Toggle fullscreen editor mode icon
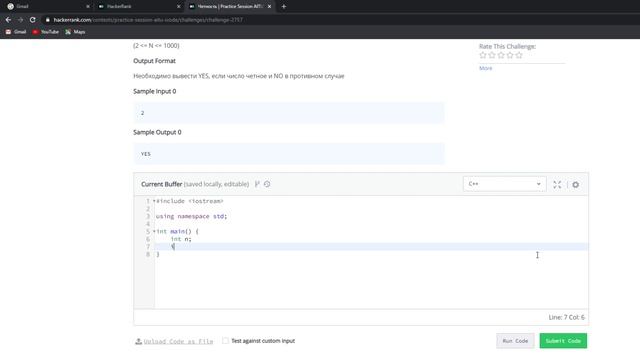 point(557,184)
